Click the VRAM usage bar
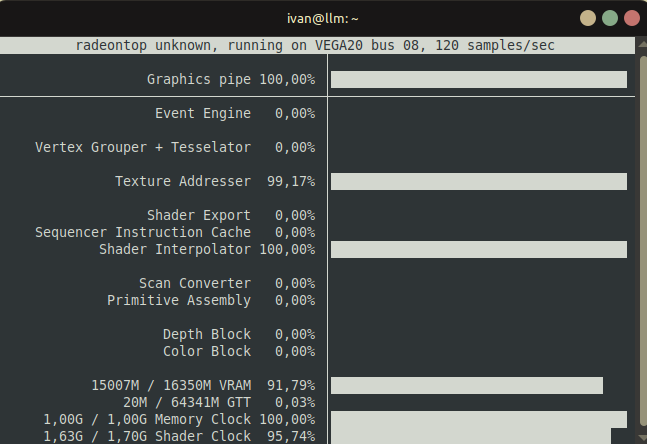This screenshot has width=647, height=444. point(467,385)
